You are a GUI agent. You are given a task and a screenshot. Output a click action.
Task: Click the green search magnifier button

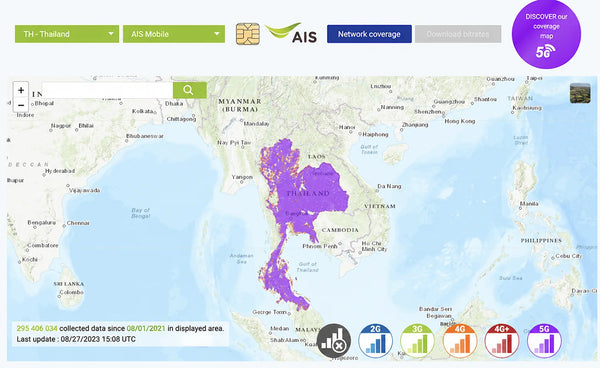(x=189, y=90)
